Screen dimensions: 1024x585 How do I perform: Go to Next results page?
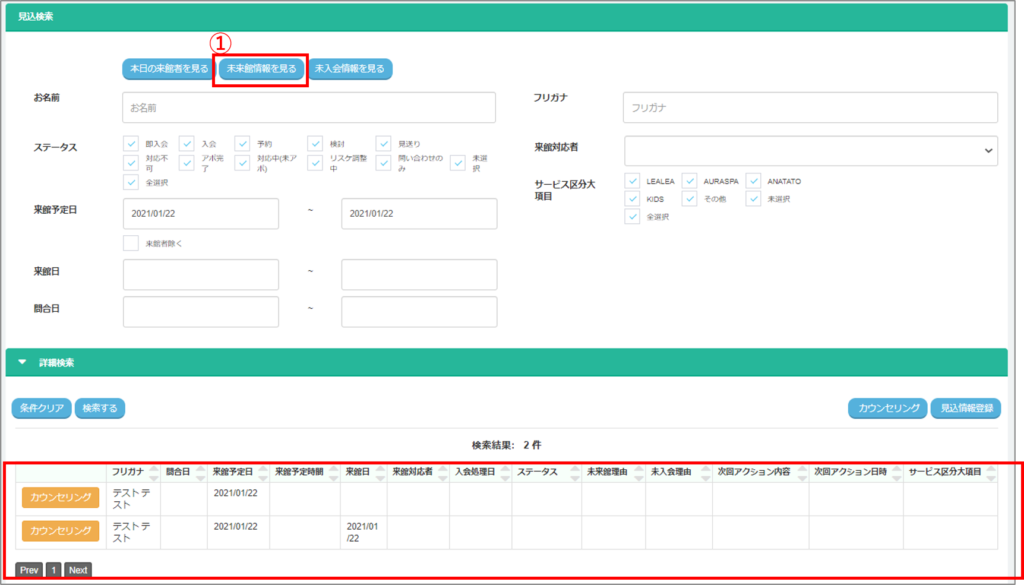pyautogui.click(x=78, y=570)
